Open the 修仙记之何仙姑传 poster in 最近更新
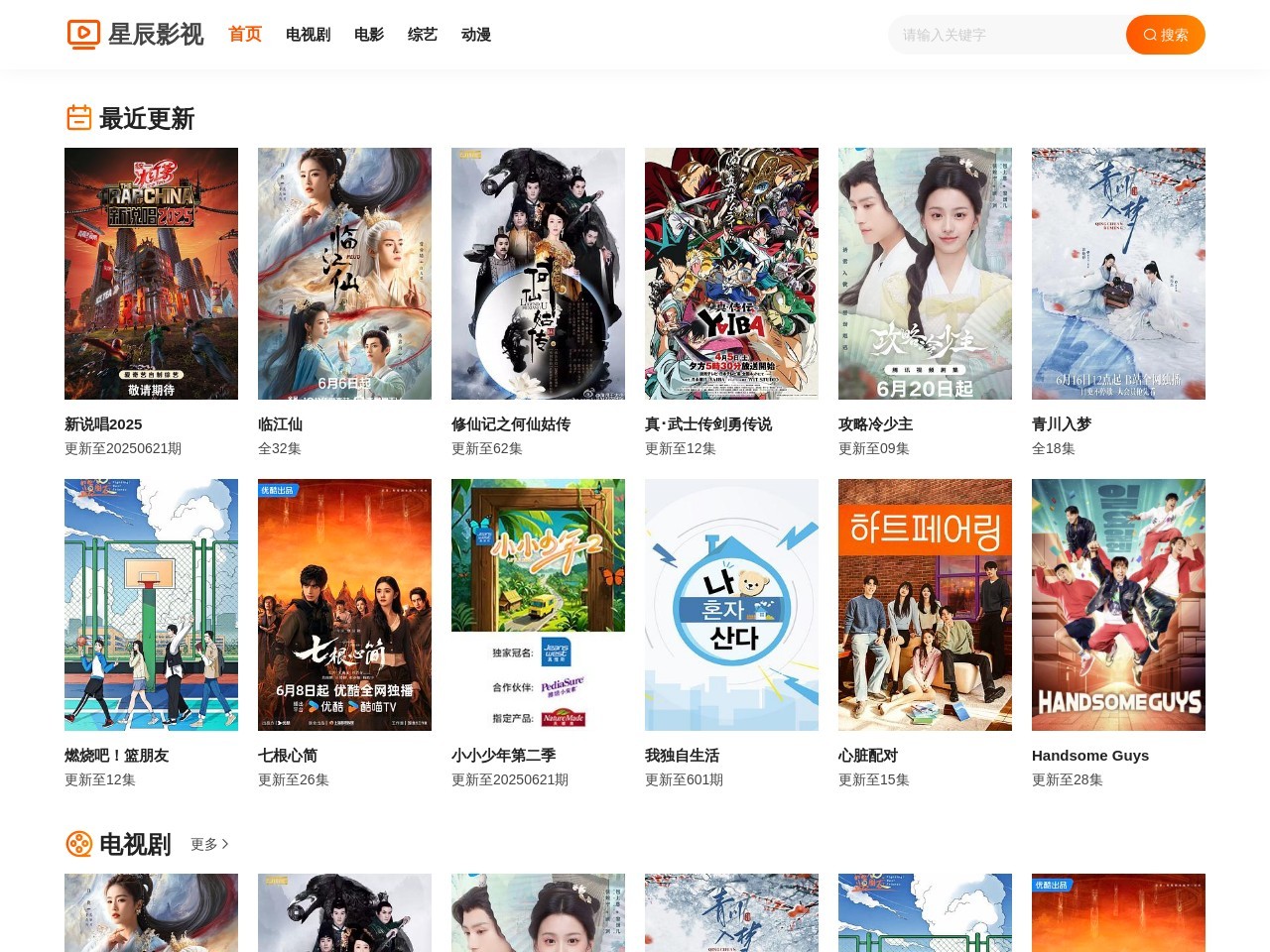1270x952 pixels. (x=538, y=274)
